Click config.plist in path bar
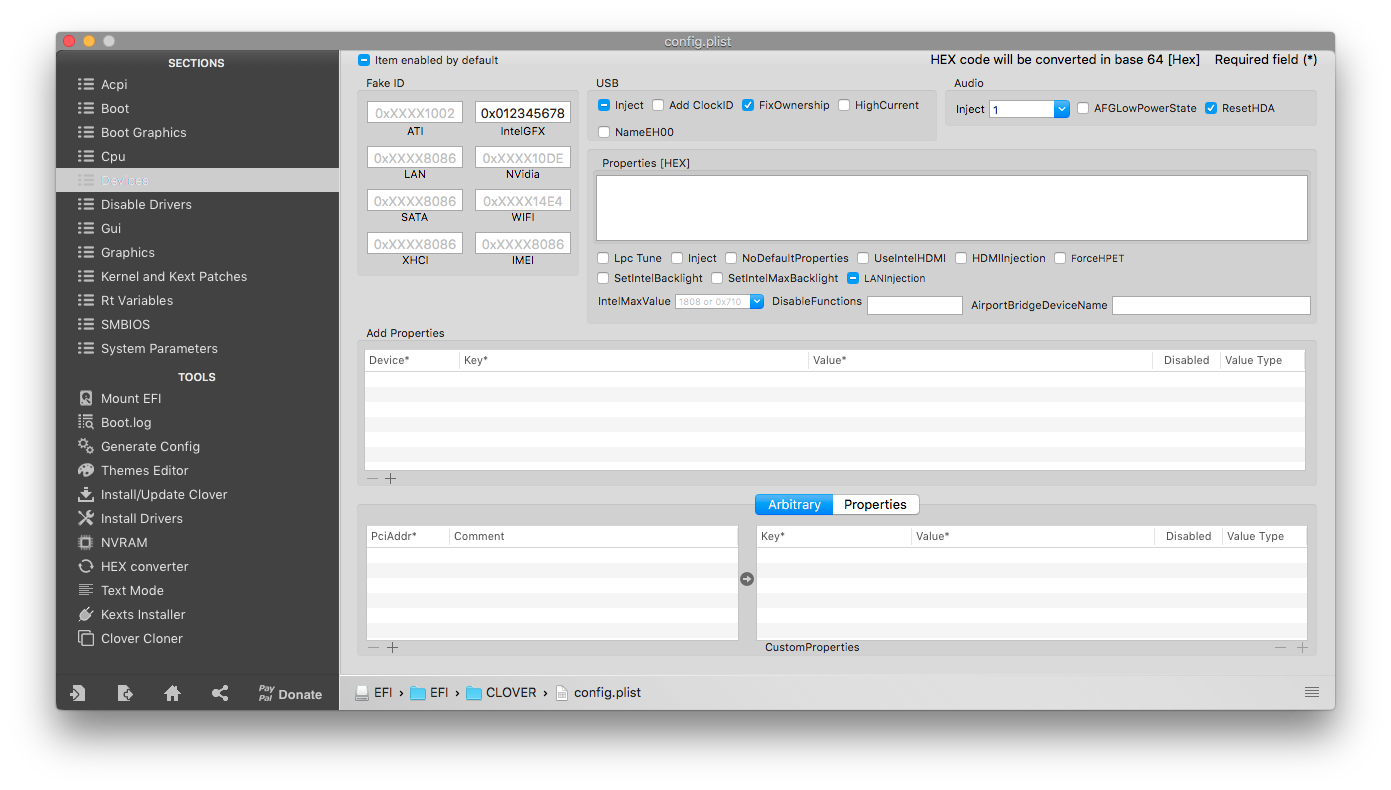 click(x=598, y=692)
